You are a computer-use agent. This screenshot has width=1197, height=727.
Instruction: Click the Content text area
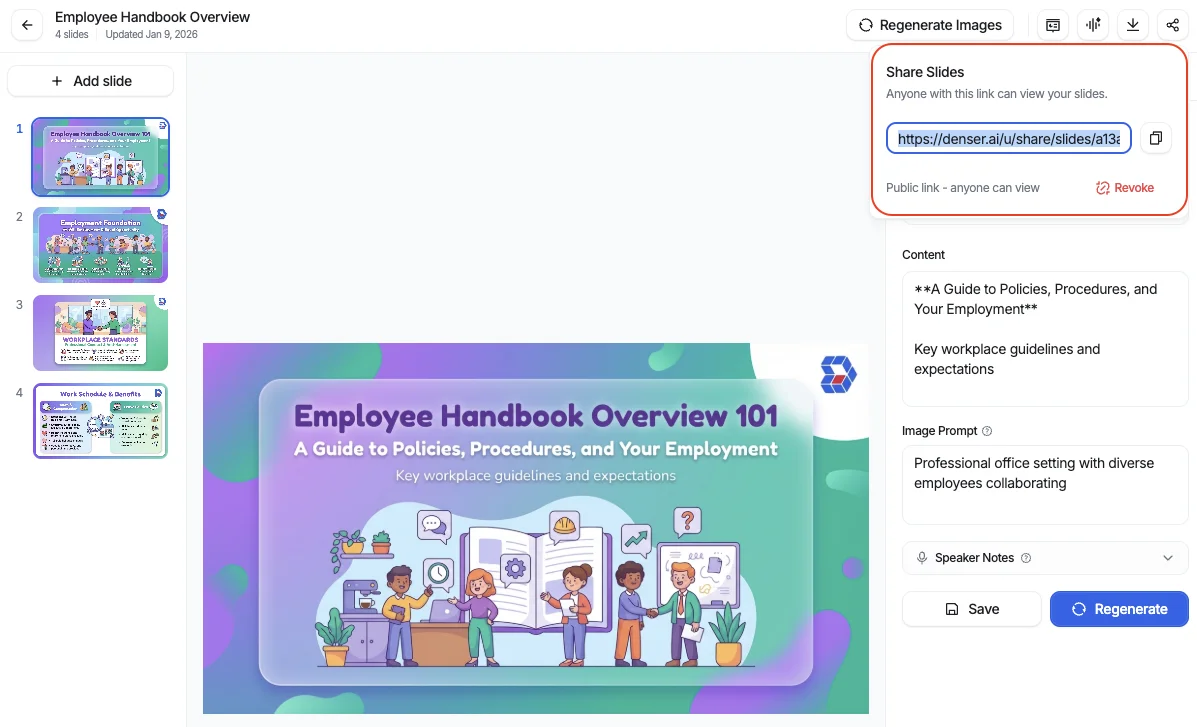point(1045,338)
